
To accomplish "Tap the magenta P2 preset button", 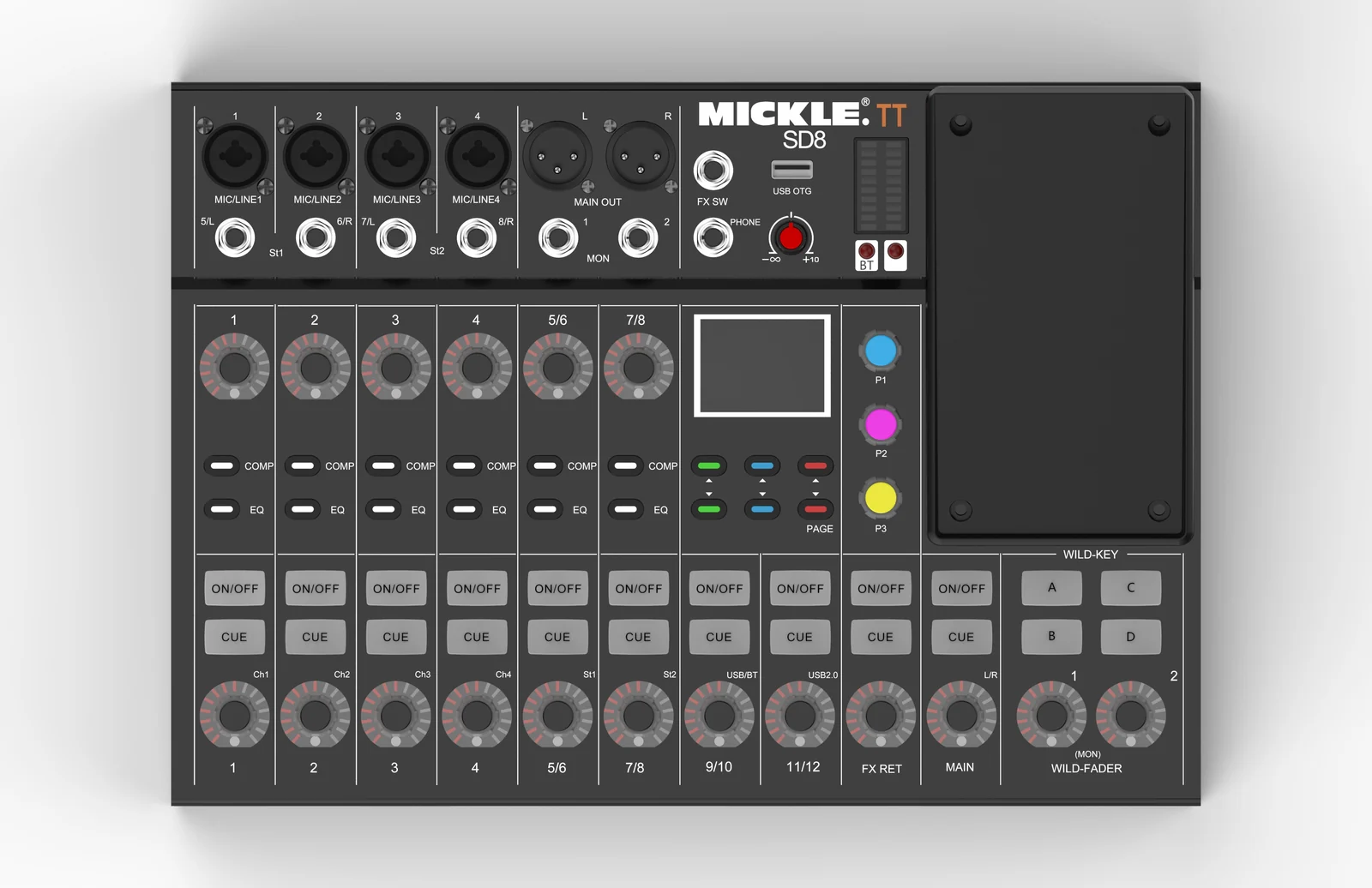I will coord(881,424).
